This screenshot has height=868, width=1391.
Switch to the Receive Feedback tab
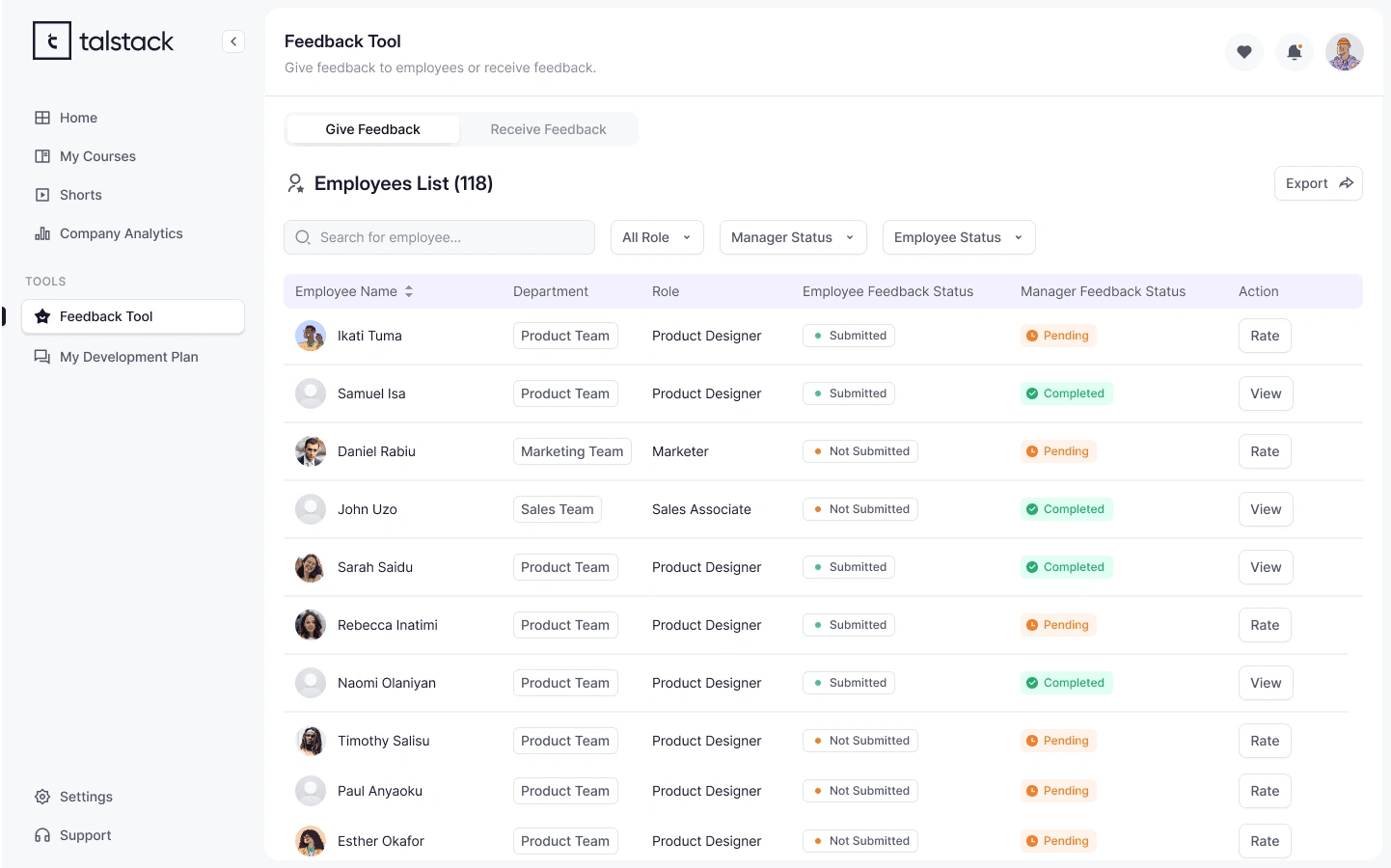coord(548,129)
